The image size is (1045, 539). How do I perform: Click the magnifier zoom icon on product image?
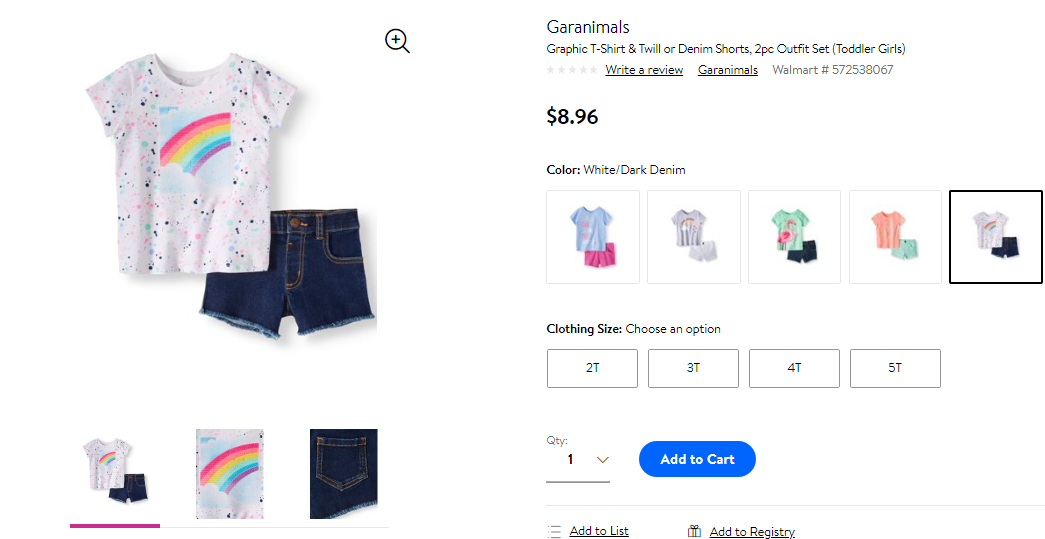click(x=397, y=41)
